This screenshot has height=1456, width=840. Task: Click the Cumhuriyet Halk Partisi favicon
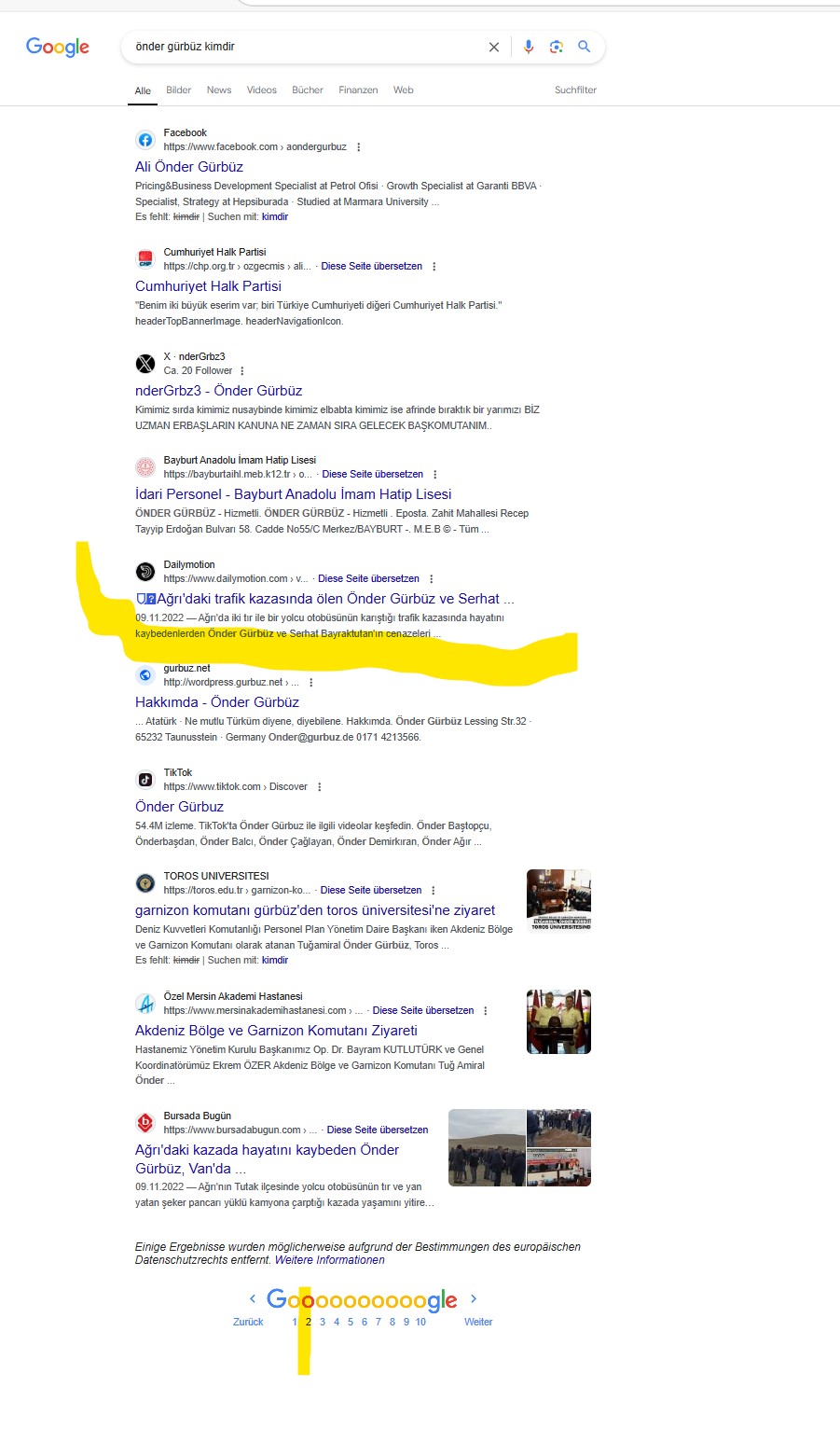pos(145,259)
